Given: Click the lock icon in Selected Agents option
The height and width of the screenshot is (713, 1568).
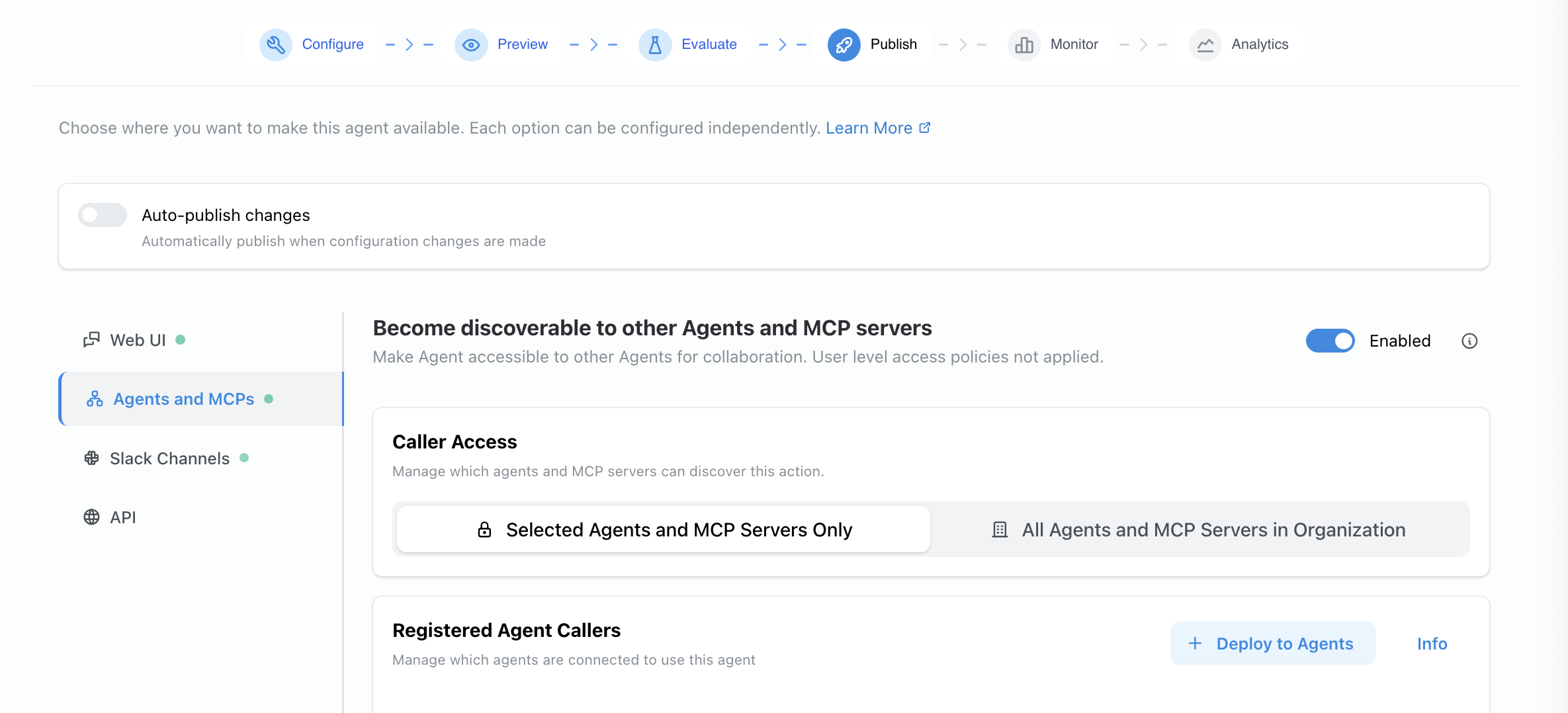Looking at the screenshot, I should (x=484, y=529).
